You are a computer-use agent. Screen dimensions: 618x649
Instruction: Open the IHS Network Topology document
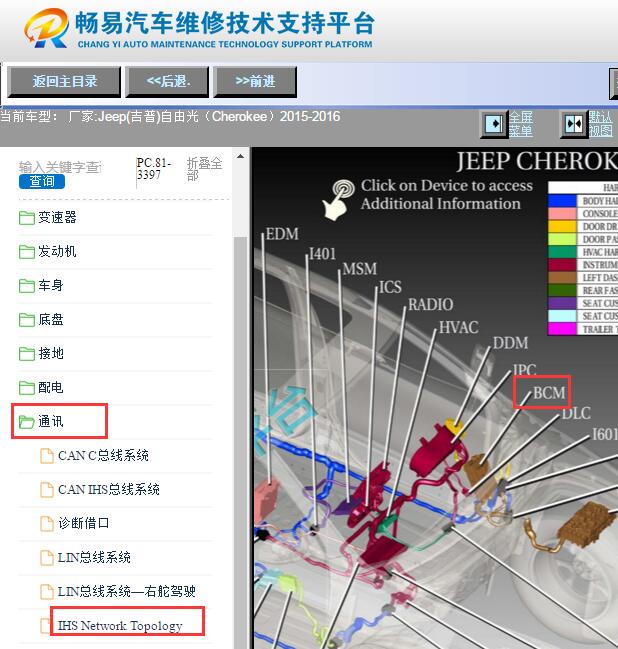[x=120, y=625]
